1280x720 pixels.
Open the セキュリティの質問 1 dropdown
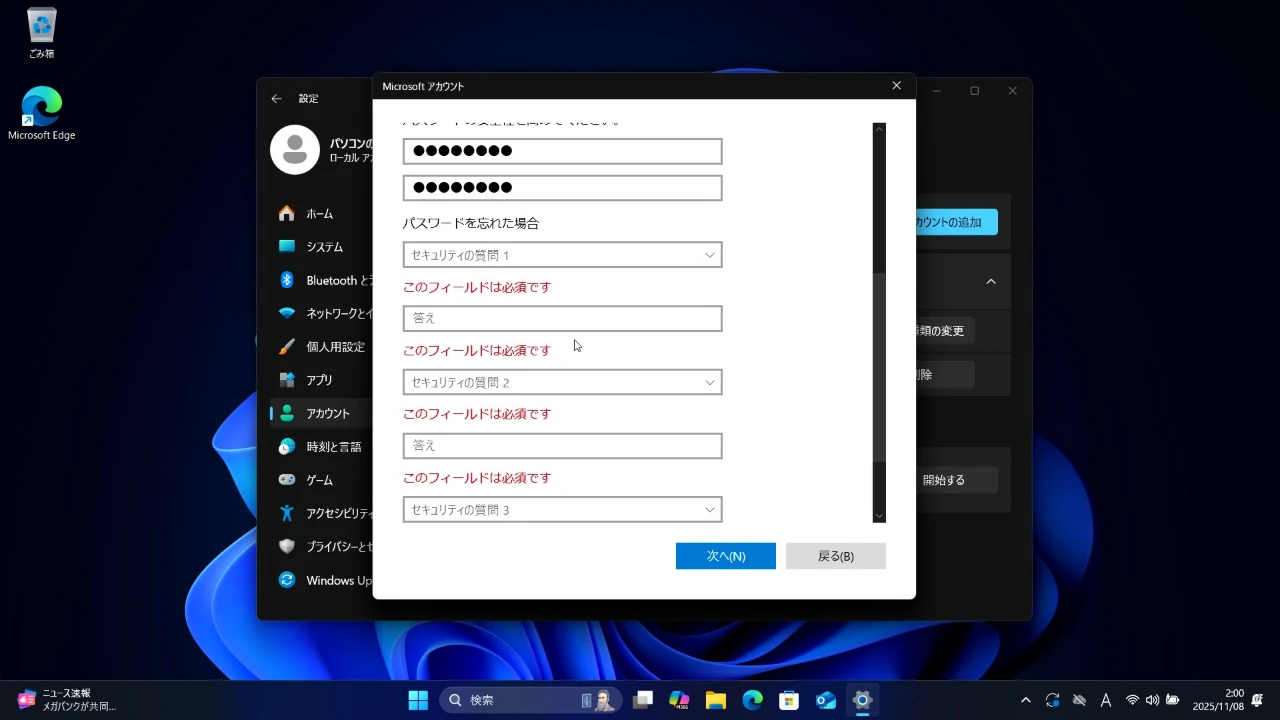(x=562, y=255)
